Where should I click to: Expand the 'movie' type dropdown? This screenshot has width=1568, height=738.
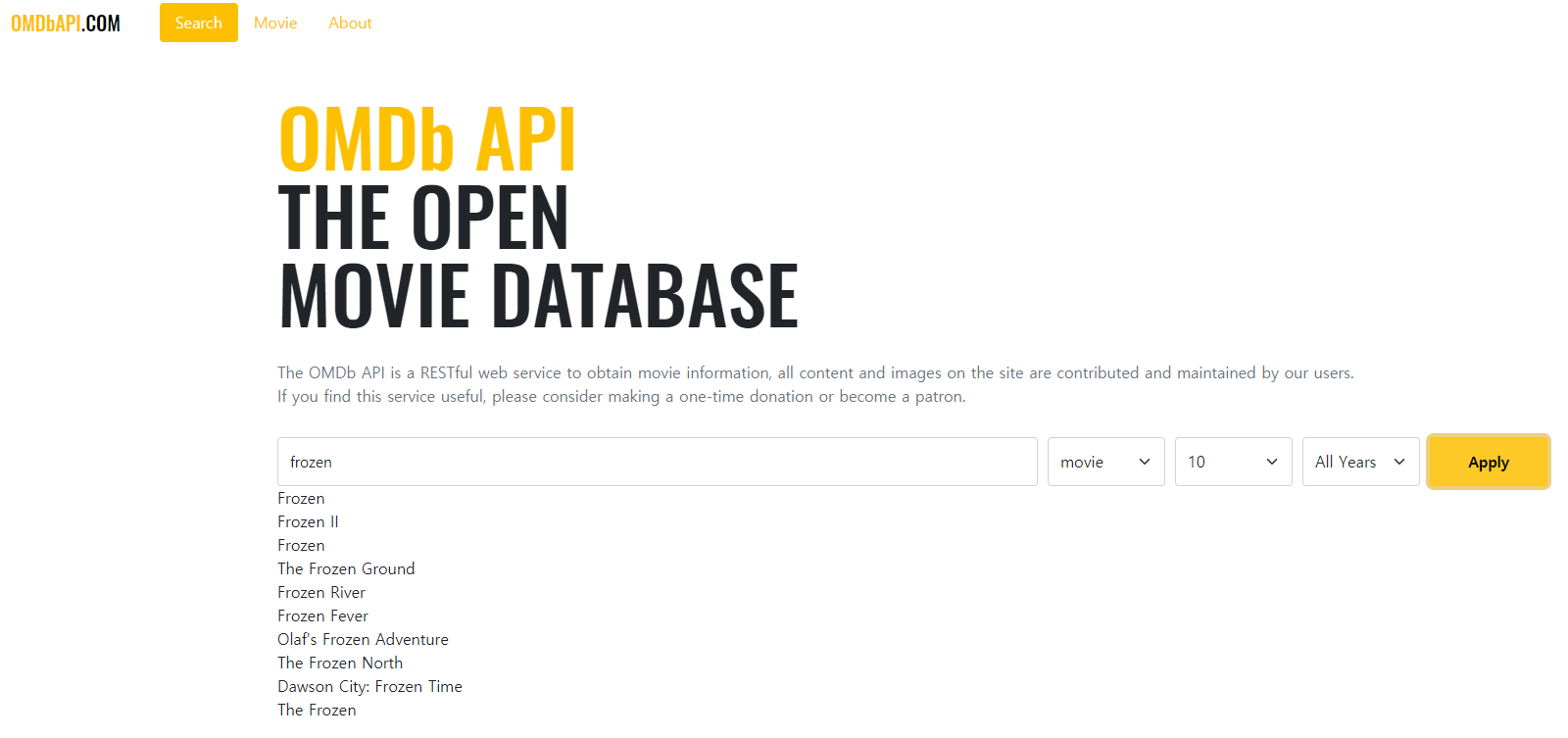point(1106,462)
